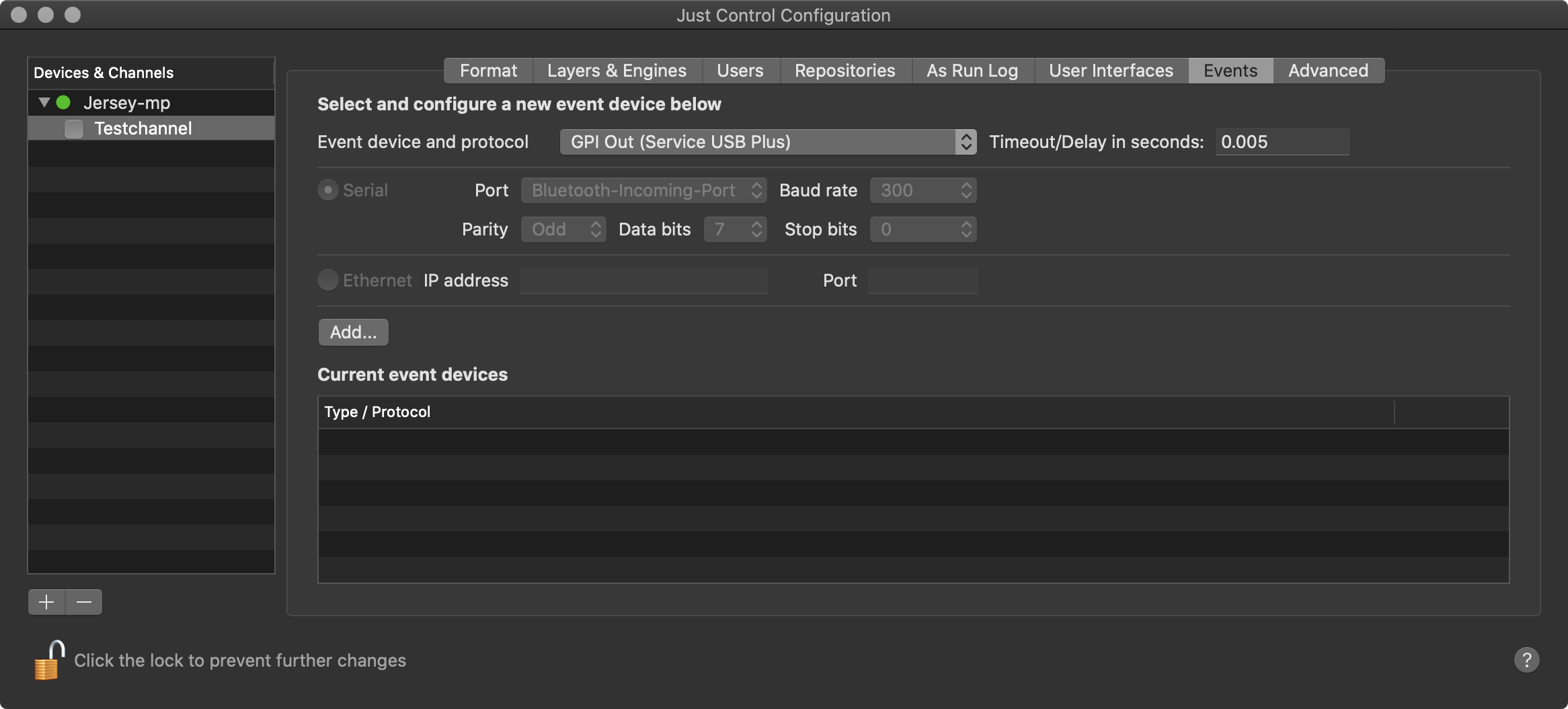Click the lock hint text label

(x=240, y=661)
